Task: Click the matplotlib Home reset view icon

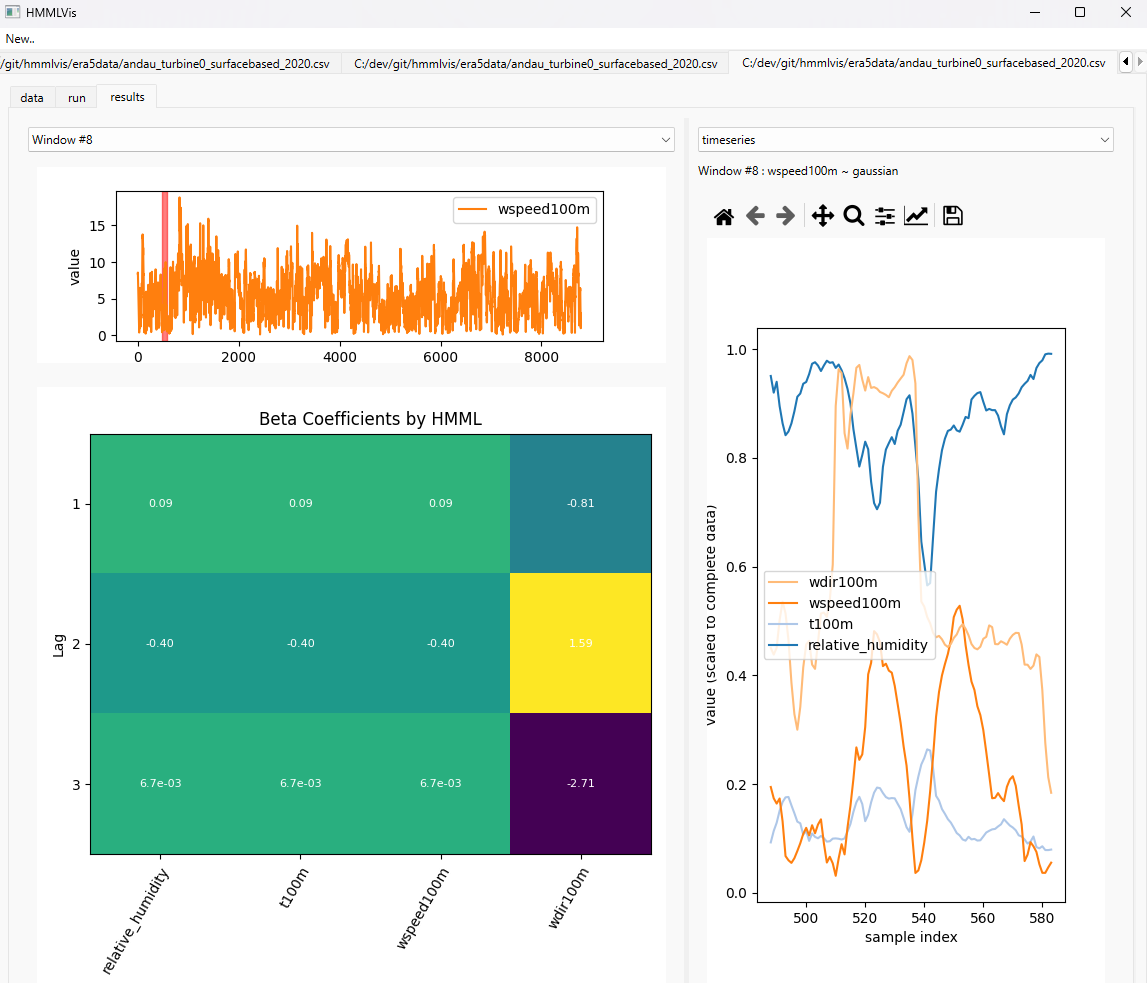Action: click(x=724, y=216)
